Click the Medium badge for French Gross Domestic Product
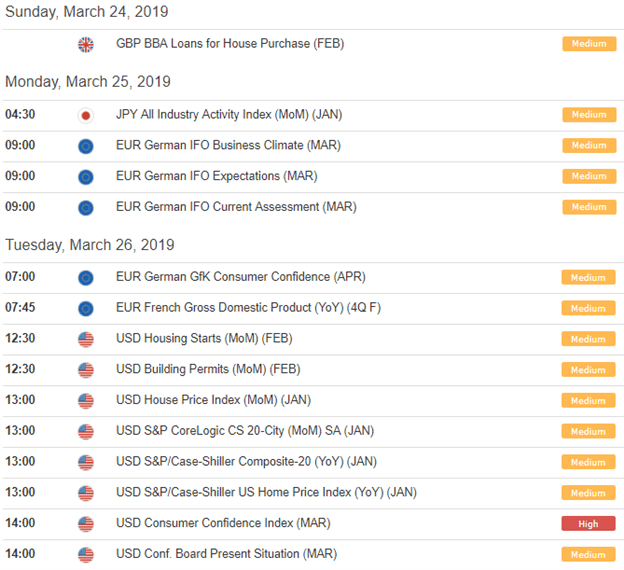 tap(588, 308)
